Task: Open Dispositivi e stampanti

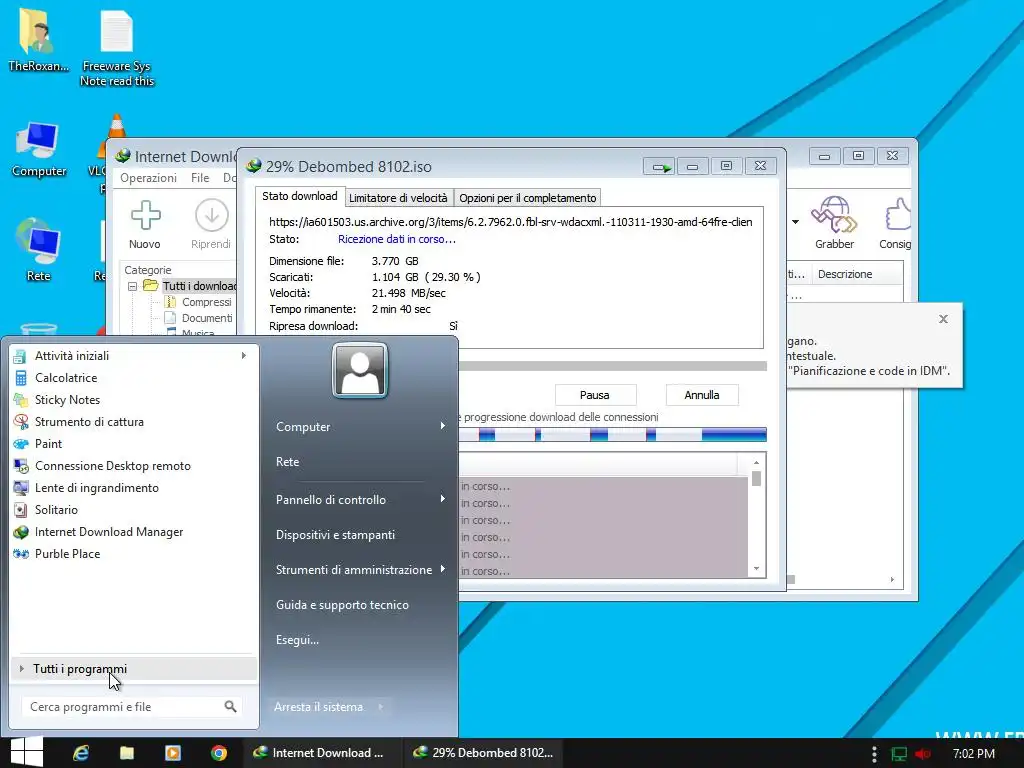Action: click(x=335, y=535)
